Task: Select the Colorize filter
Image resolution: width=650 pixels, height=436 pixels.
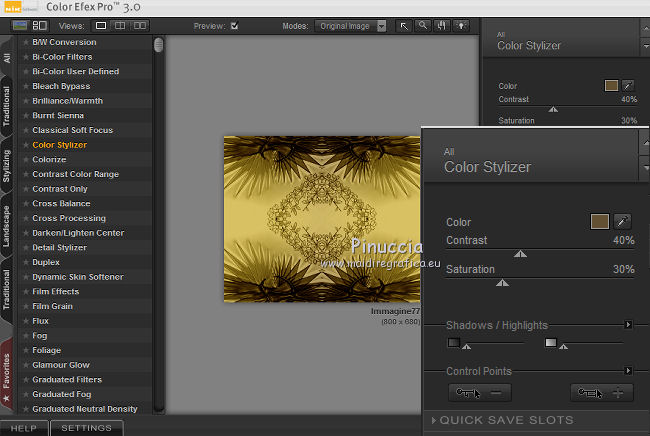Action: click(x=49, y=160)
